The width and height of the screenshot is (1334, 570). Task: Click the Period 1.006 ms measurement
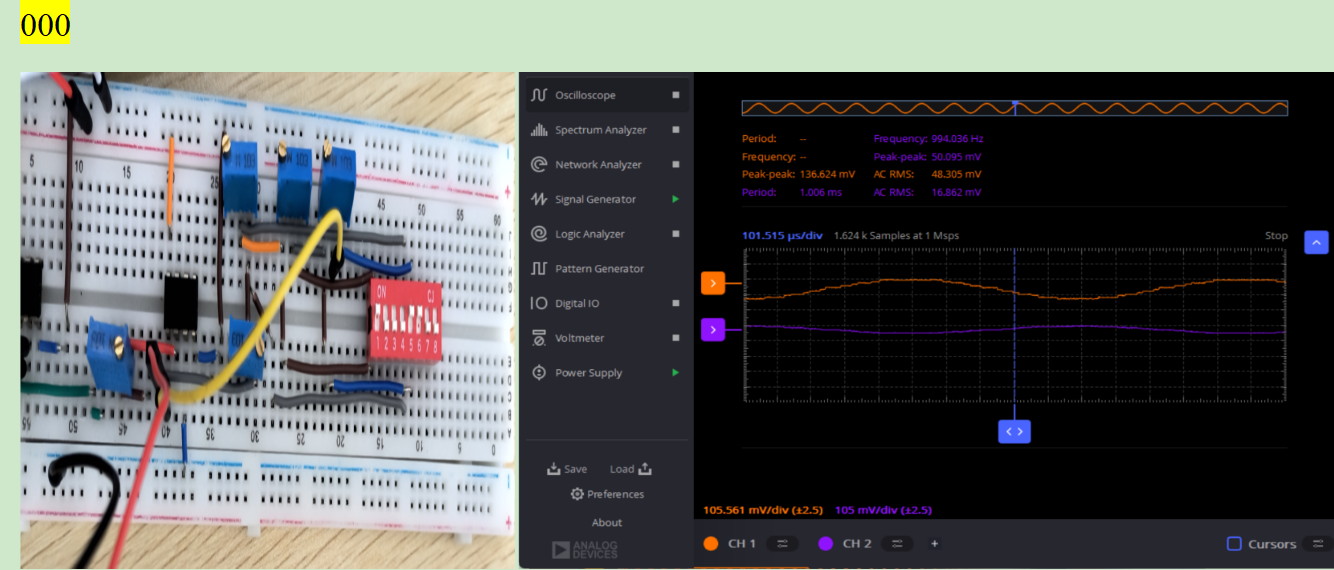(792, 192)
